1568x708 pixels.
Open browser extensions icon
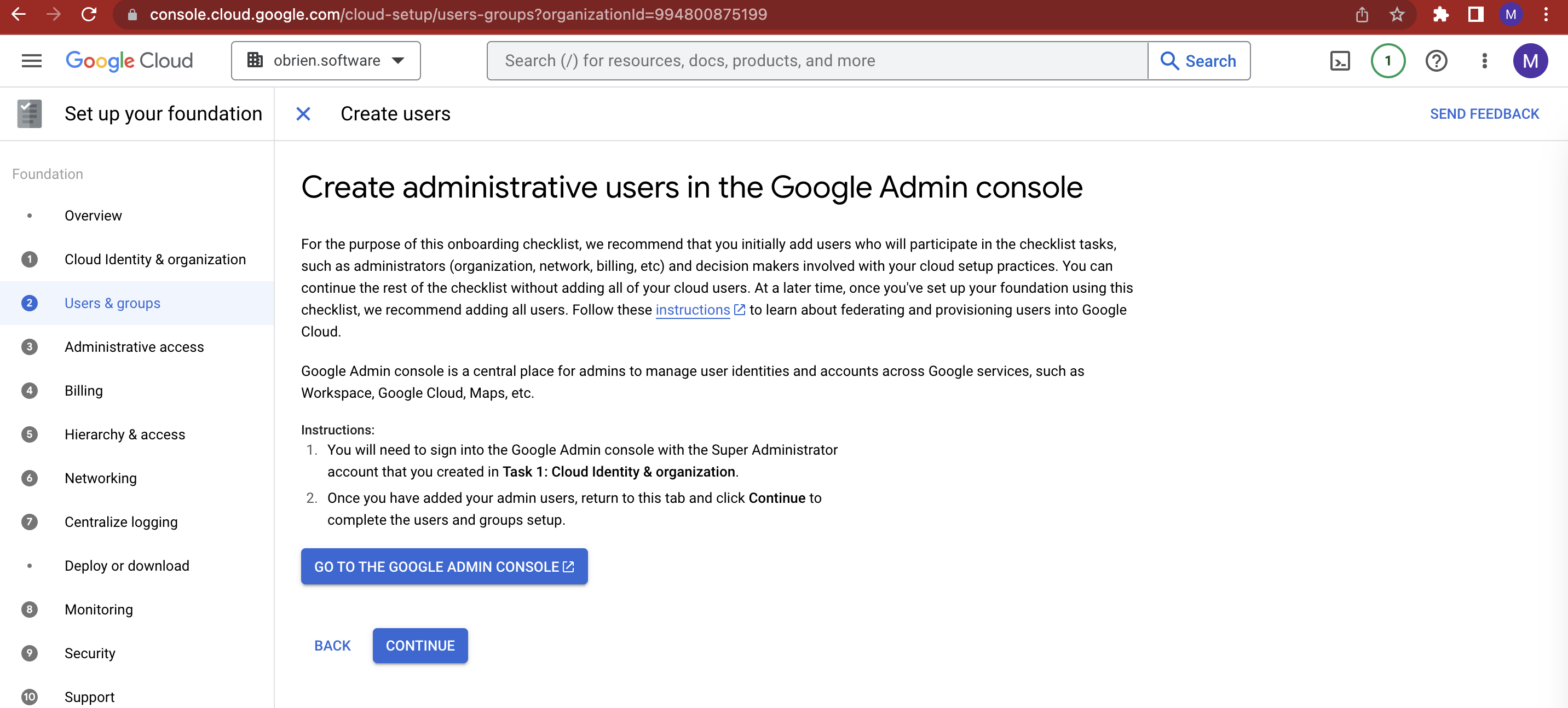pos(1442,15)
